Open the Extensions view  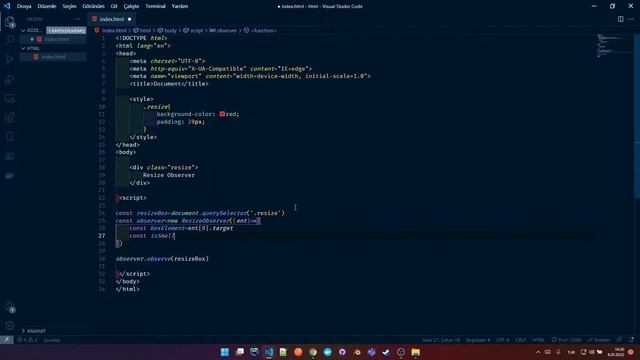tap(10, 118)
